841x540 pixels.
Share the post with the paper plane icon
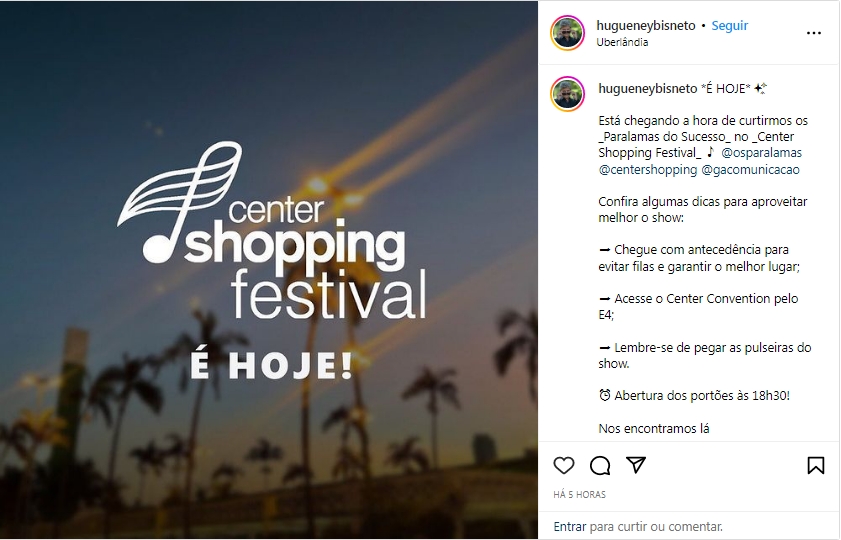[636, 465]
